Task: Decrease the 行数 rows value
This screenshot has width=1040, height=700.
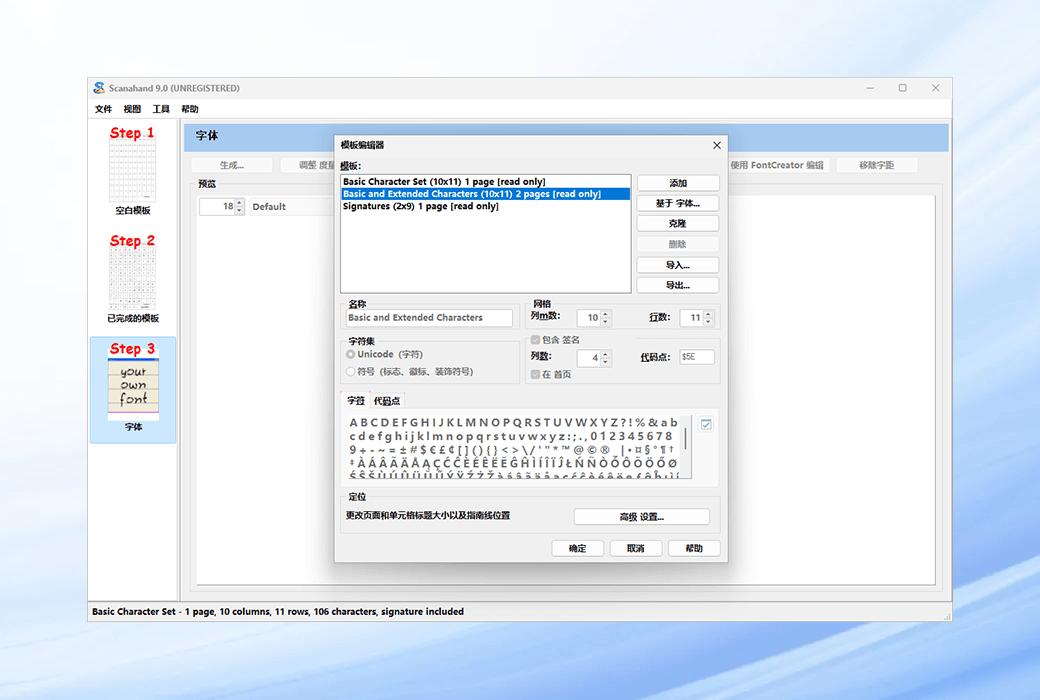Action: [x=708, y=322]
